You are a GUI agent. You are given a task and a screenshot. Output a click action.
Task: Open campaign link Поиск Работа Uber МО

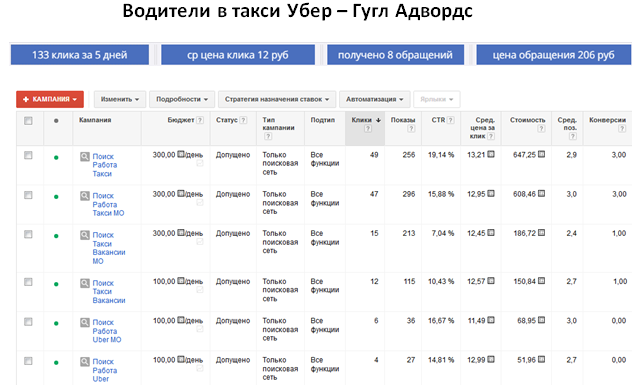click(107, 331)
